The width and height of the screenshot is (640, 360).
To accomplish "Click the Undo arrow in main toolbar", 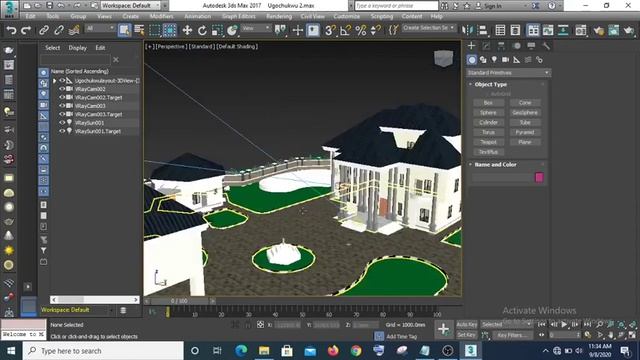I will coord(11,30).
